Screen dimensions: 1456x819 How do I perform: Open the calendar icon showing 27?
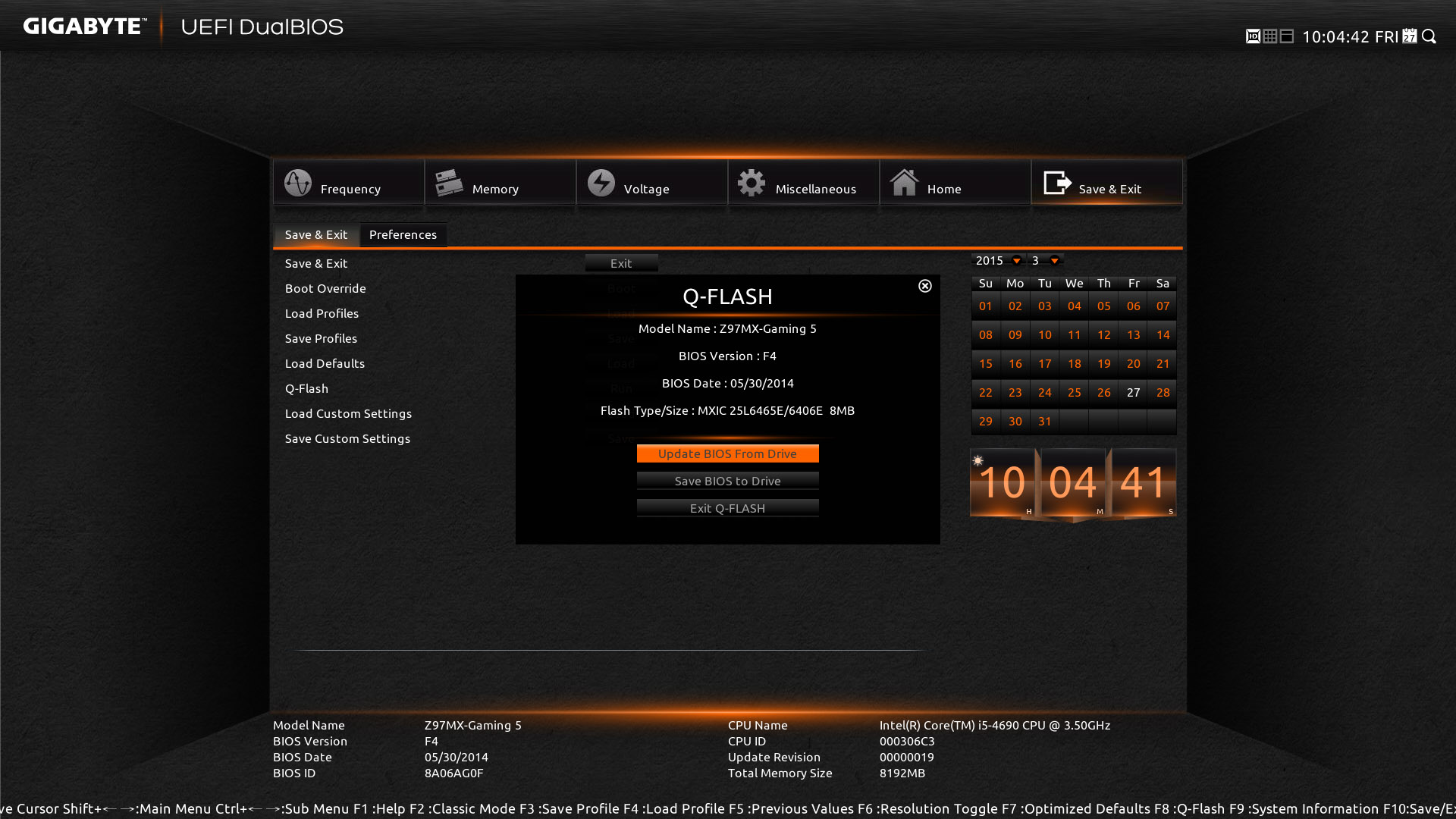pyautogui.click(x=1410, y=36)
